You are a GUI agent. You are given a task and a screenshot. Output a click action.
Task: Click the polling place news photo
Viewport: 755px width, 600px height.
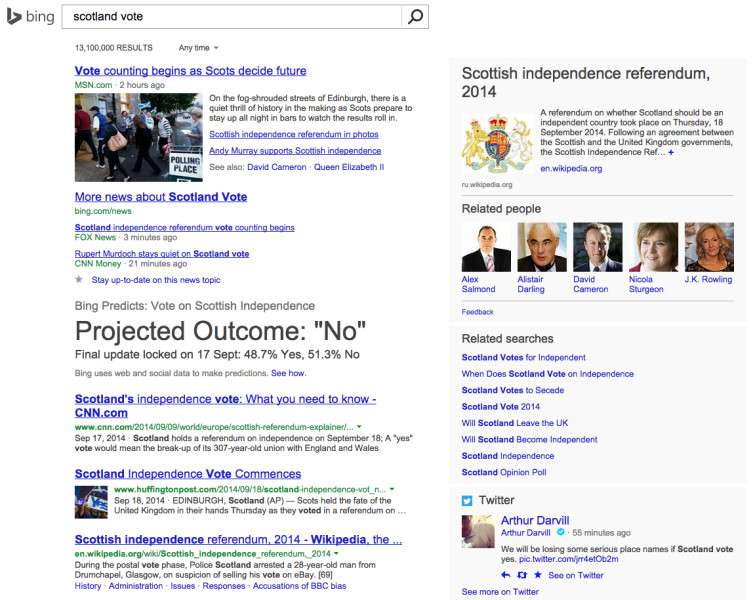139,137
